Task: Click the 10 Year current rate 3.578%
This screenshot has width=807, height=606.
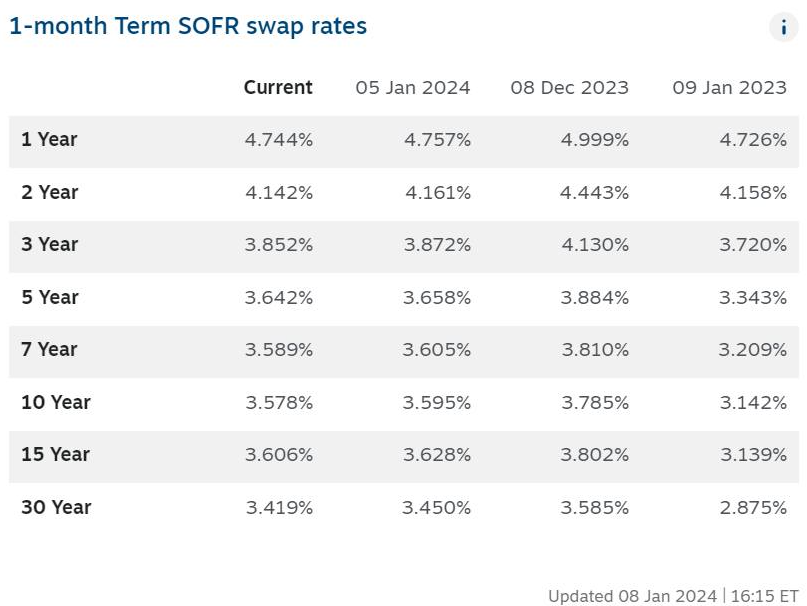Action: click(x=279, y=402)
